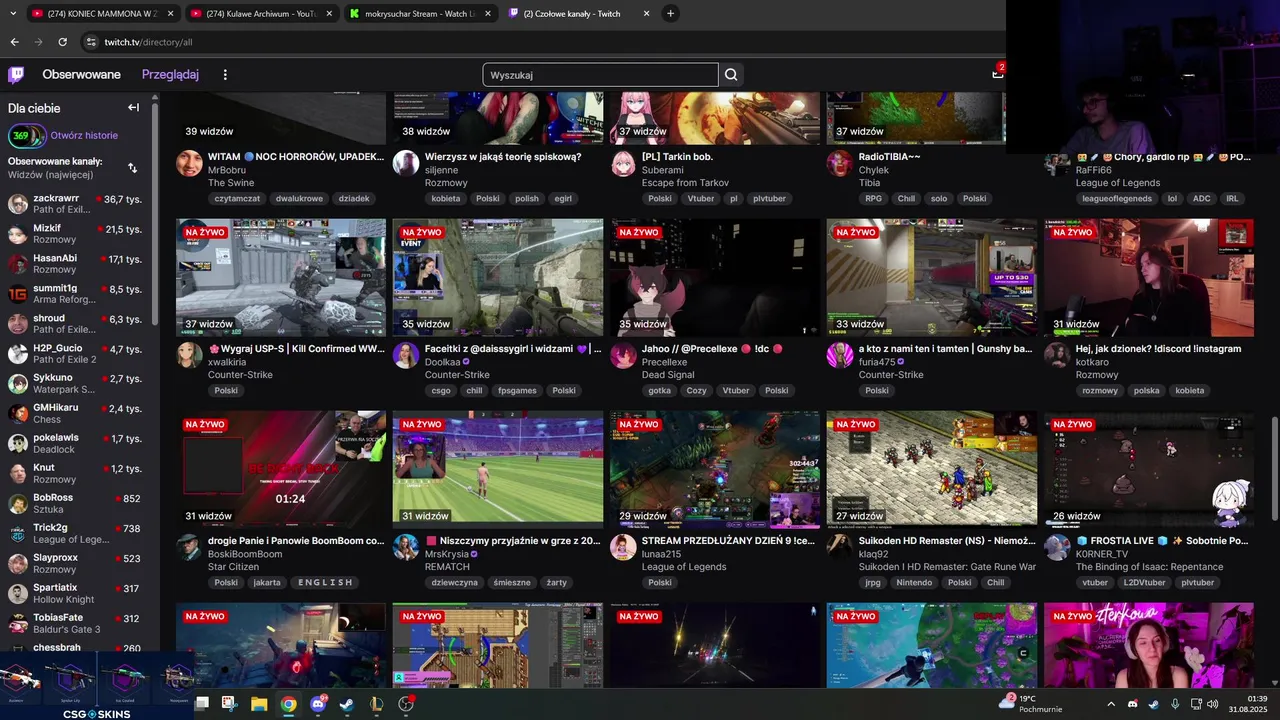Open zackrawrr channel in sidebar
This screenshot has height=720, width=1280.
point(78,204)
